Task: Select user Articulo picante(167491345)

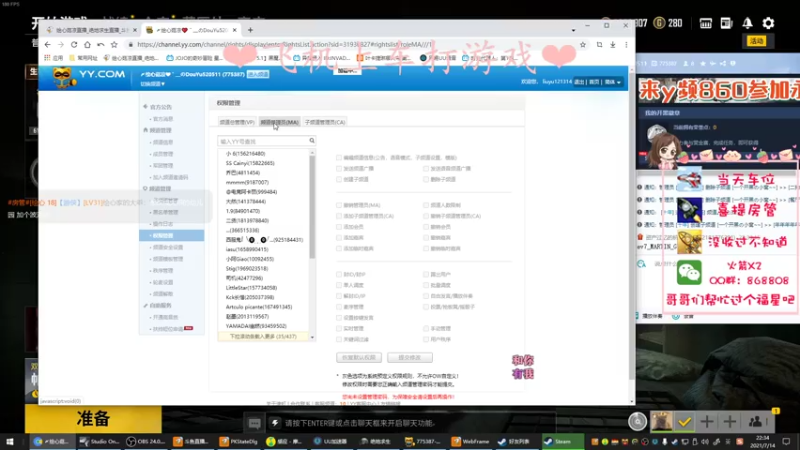Action: point(259,307)
